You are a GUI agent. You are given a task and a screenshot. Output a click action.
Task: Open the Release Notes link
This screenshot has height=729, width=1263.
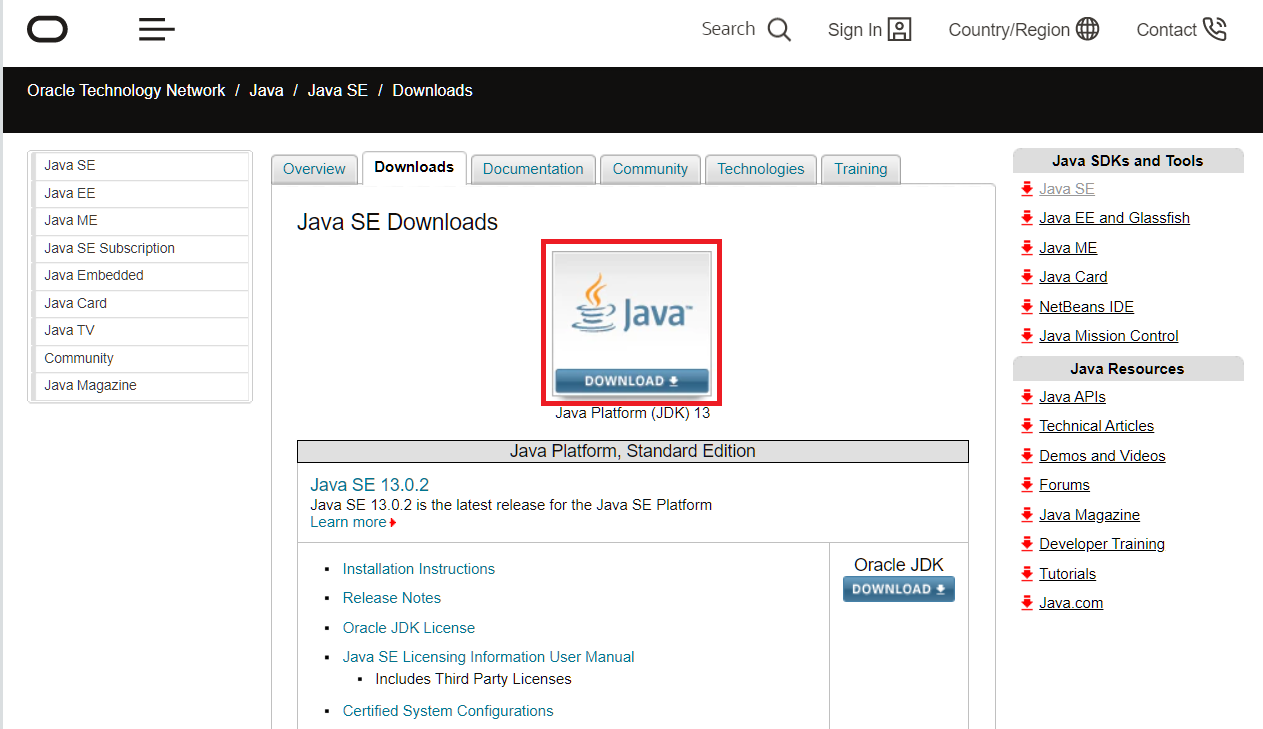pyautogui.click(x=391, y=597)
